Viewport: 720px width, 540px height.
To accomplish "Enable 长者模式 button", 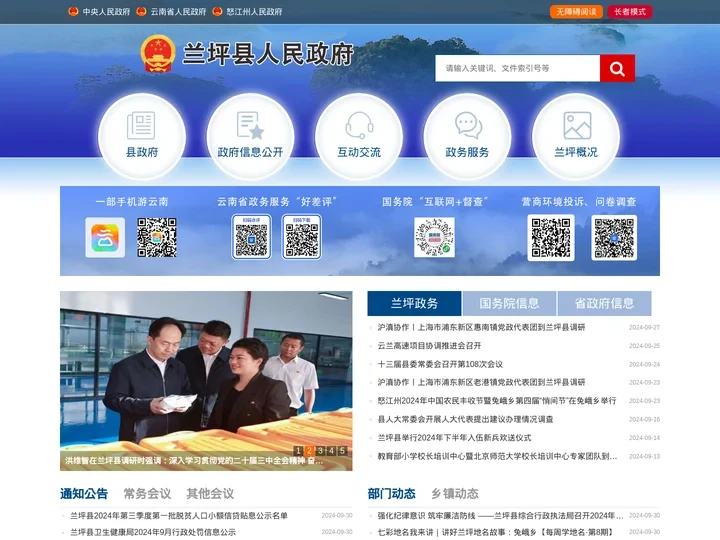I will pyautogui.click(x=630, y=11).
